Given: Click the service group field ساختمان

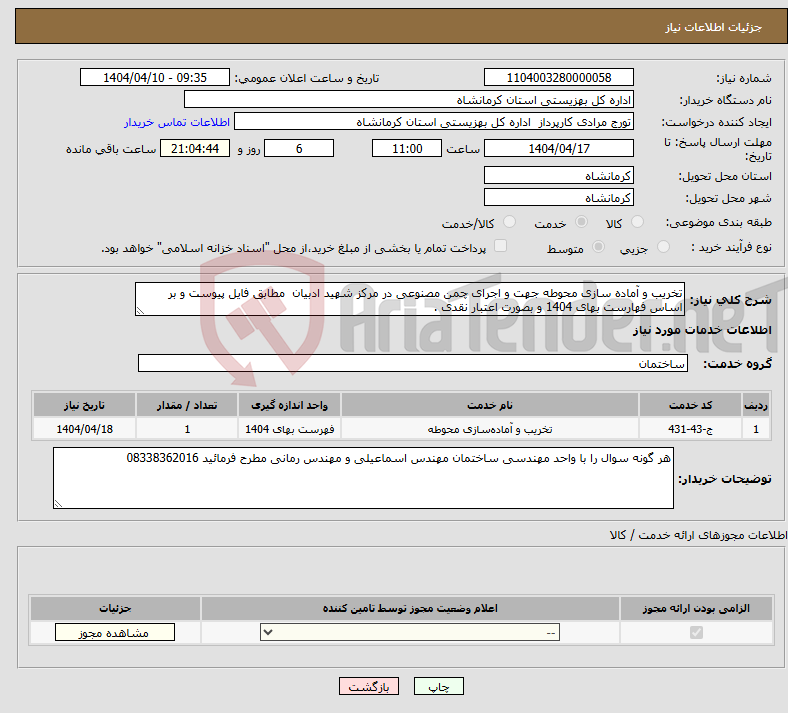Looking at the screenshot, I should (x=413, y=363).
